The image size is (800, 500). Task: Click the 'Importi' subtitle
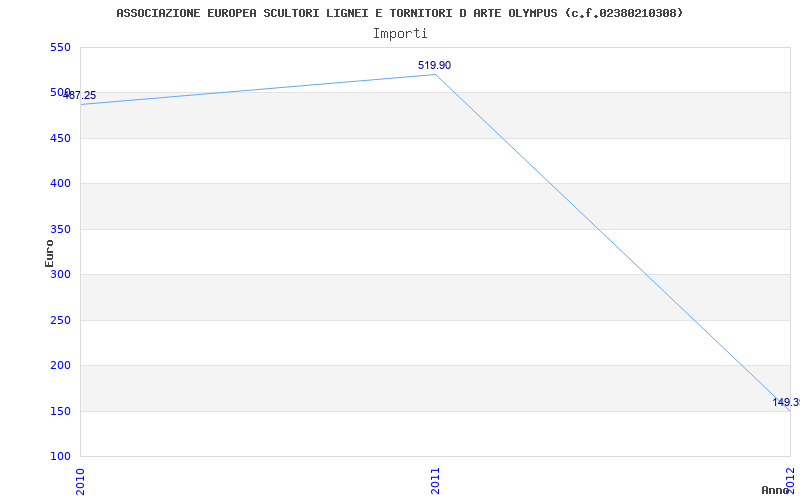pyautogui.click(x=400, y=34)
